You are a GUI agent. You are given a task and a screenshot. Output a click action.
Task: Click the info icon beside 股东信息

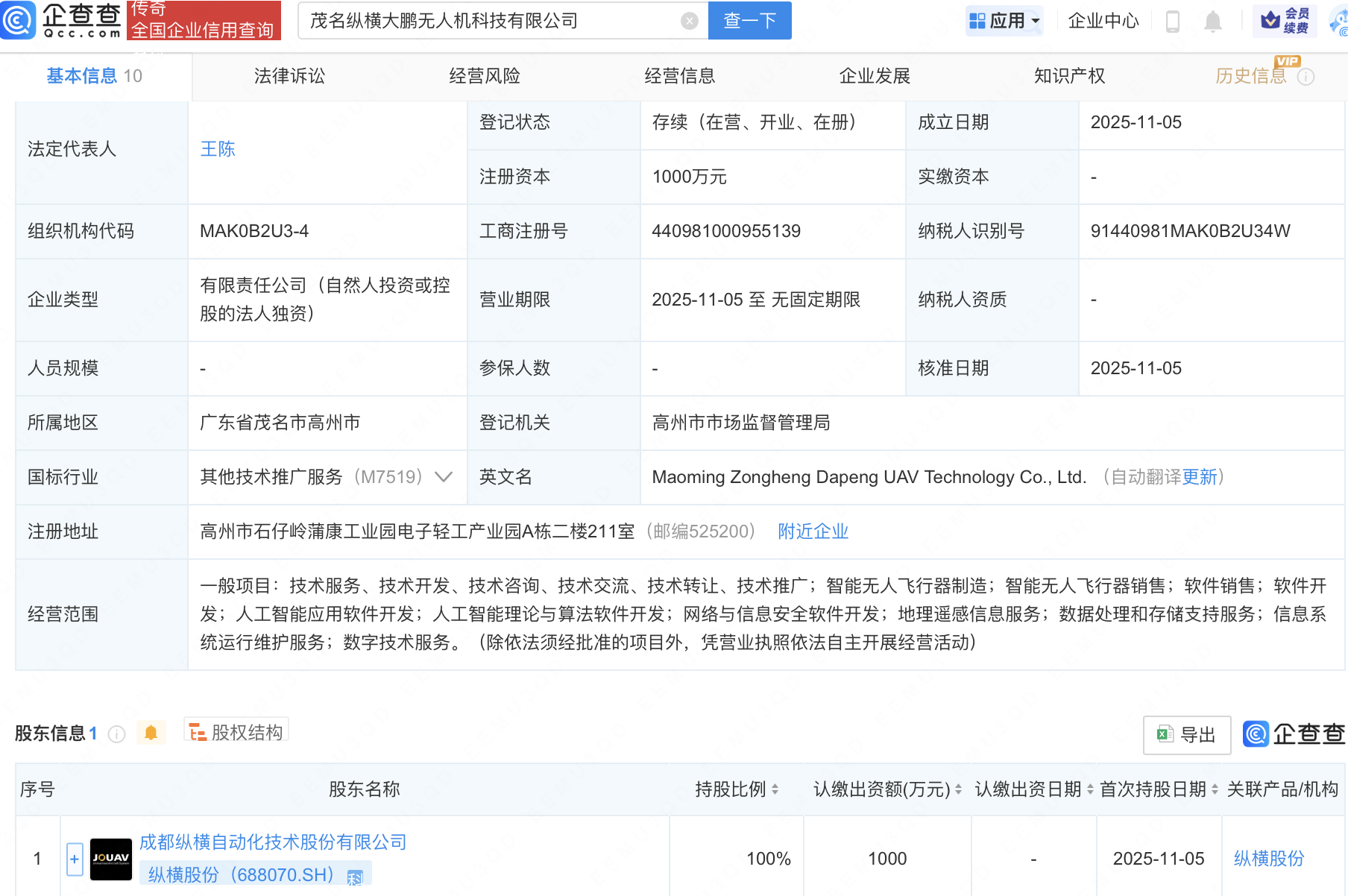pyautogui.click(x=116, y=734)
